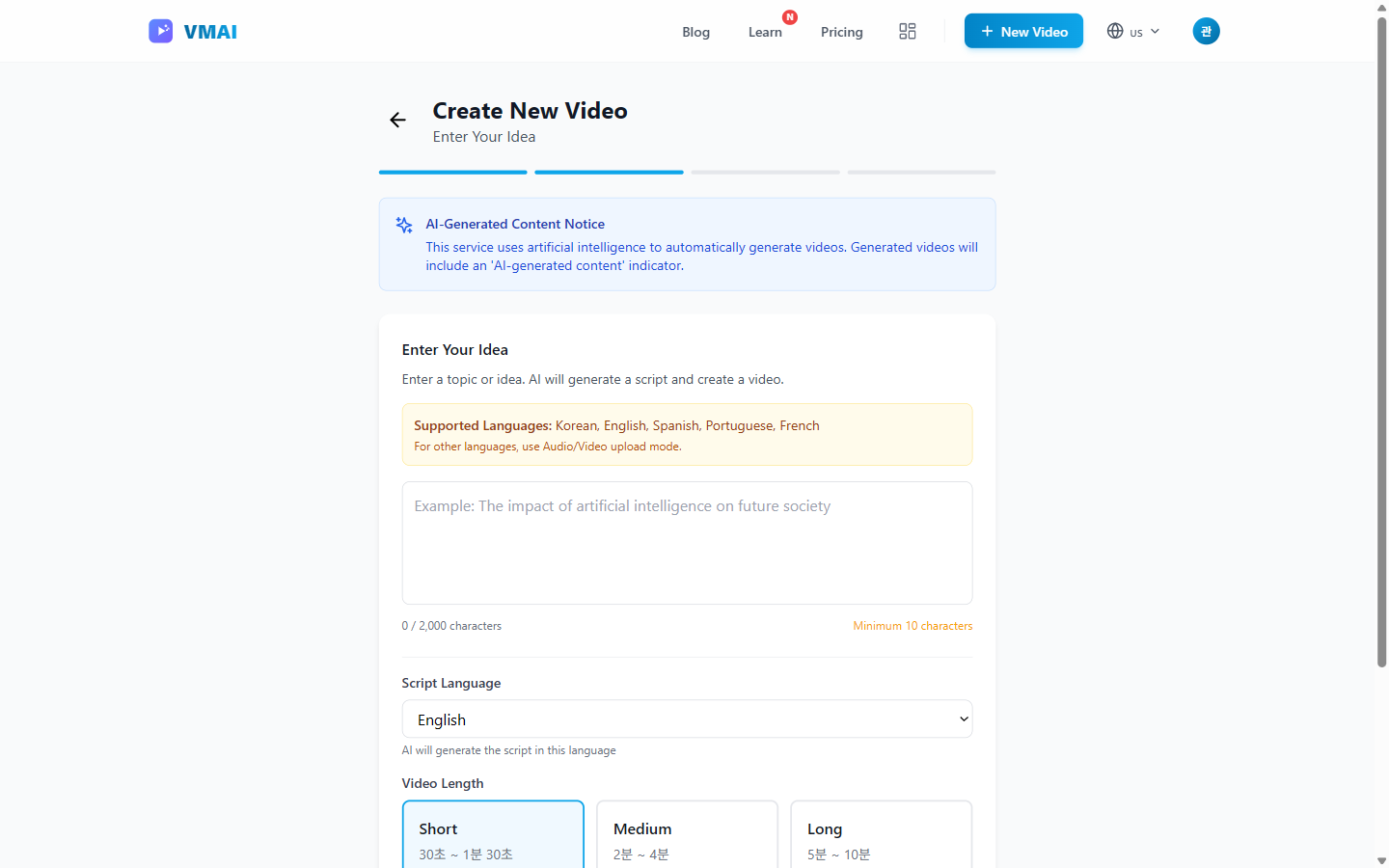Click the AI sparkle notice icon
The height and width of the screenshot is (868, 1389).
(x=404, y=226)
